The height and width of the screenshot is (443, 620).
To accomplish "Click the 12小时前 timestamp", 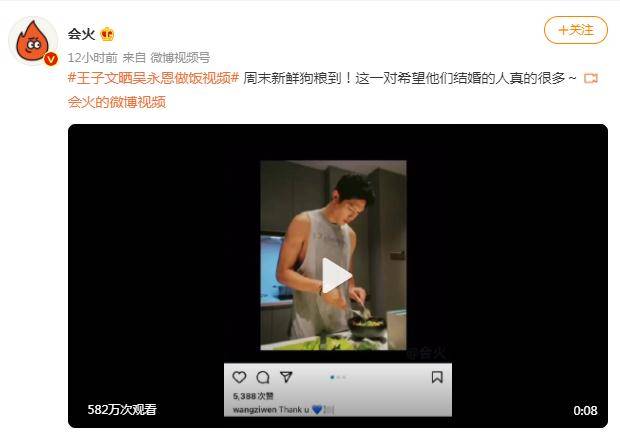I will [93, 58].
